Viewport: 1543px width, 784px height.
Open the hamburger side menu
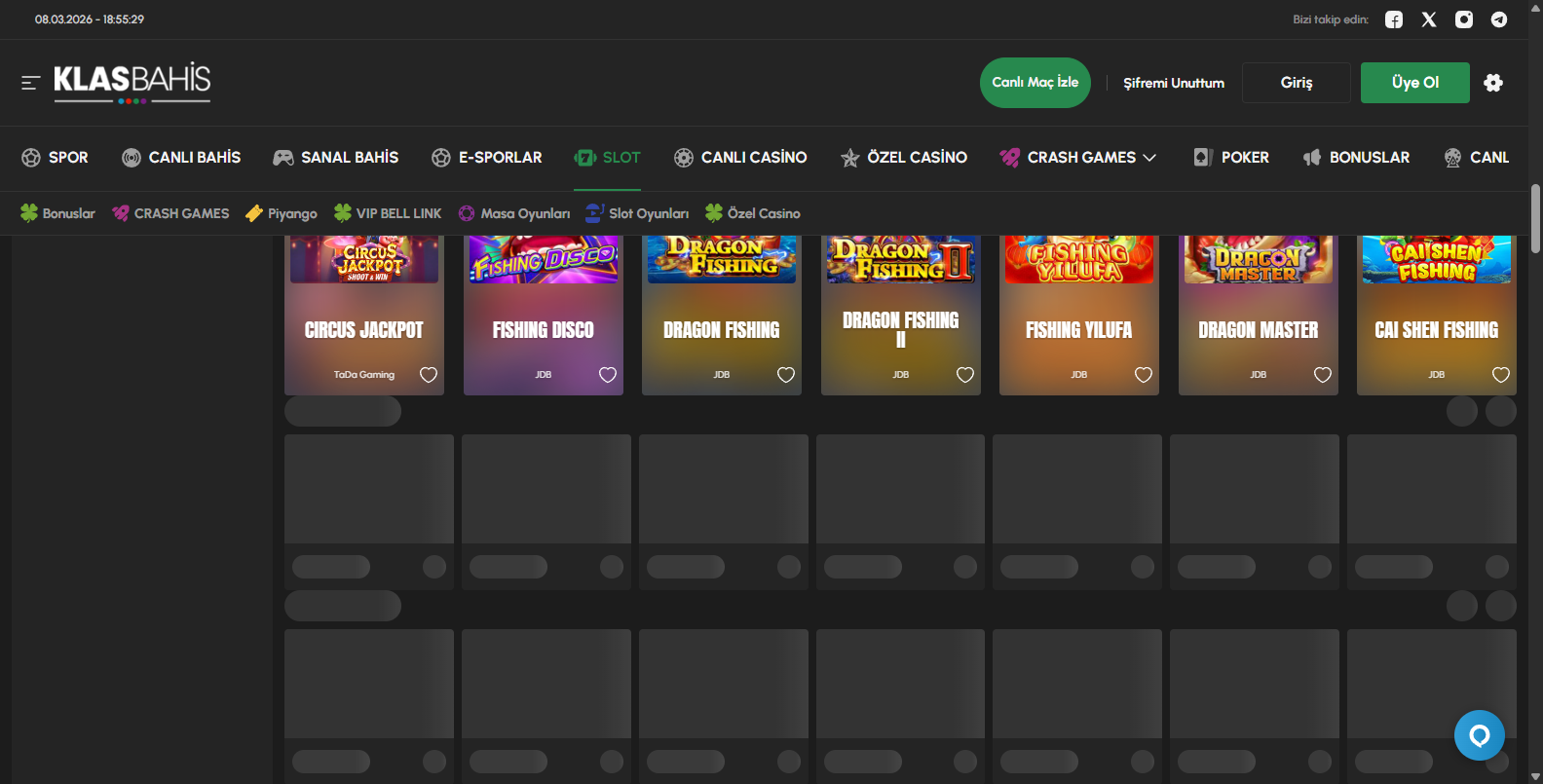[30, 83]
